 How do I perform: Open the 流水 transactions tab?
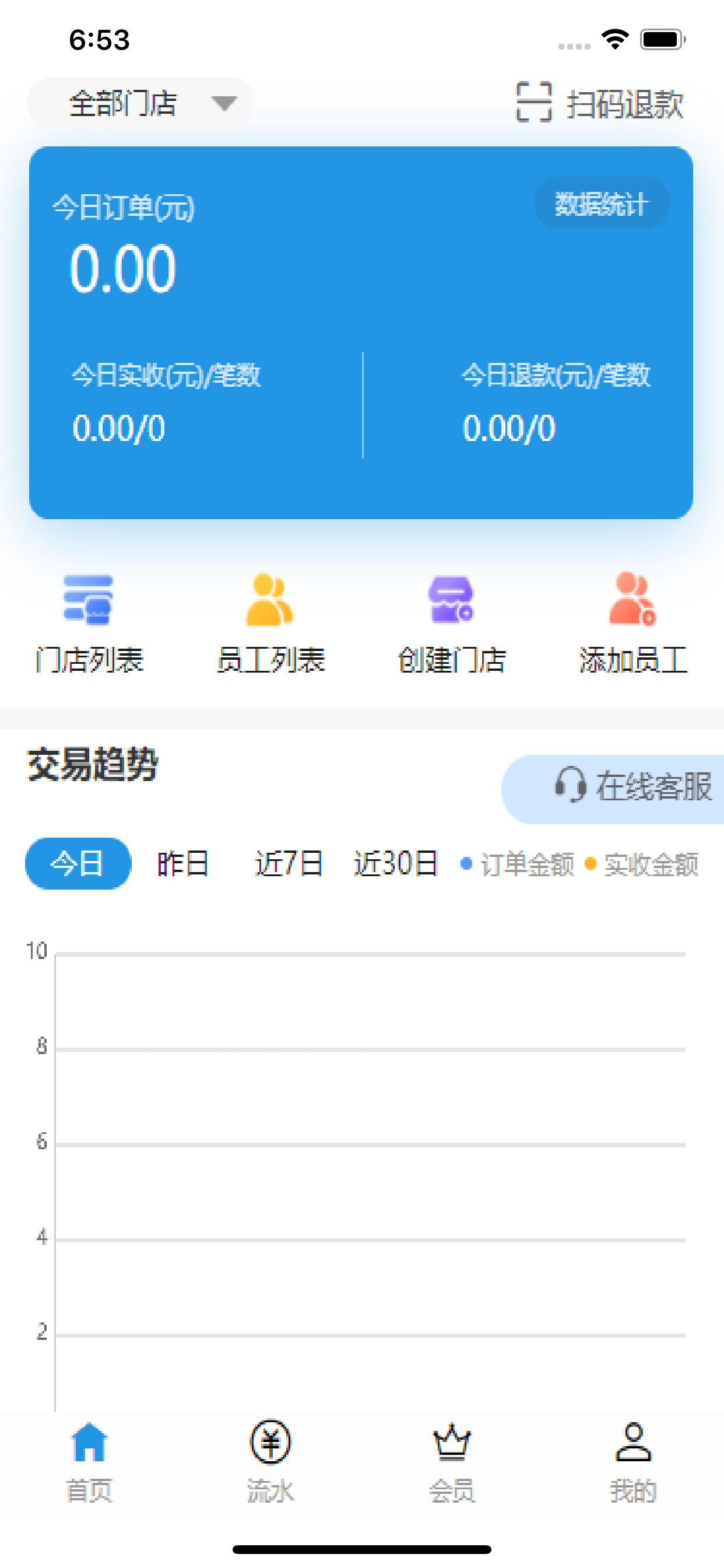(x=270, y=1462)
